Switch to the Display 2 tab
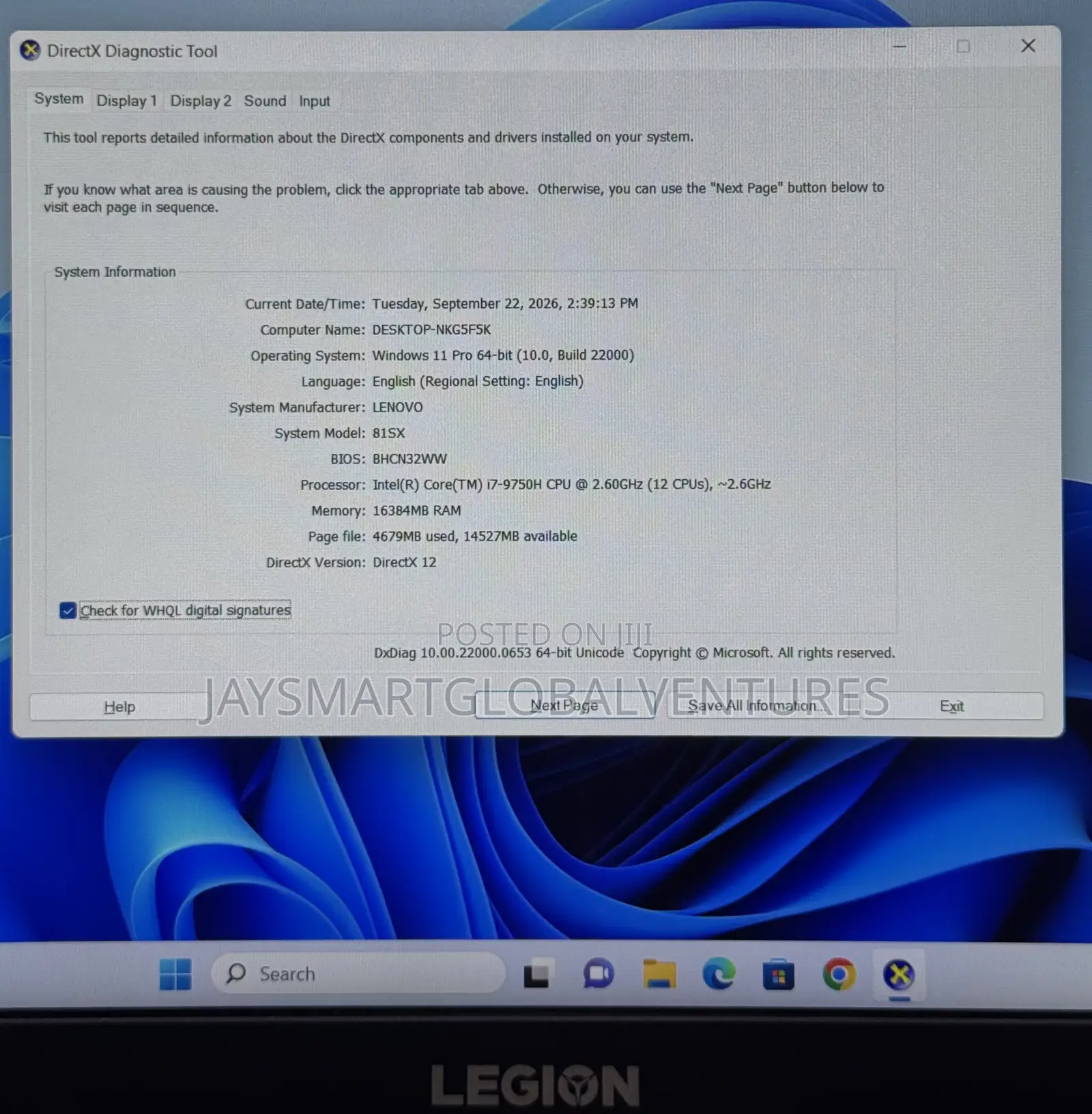1092x1114 pixels. pyautogui.click(x=201, y=101)
